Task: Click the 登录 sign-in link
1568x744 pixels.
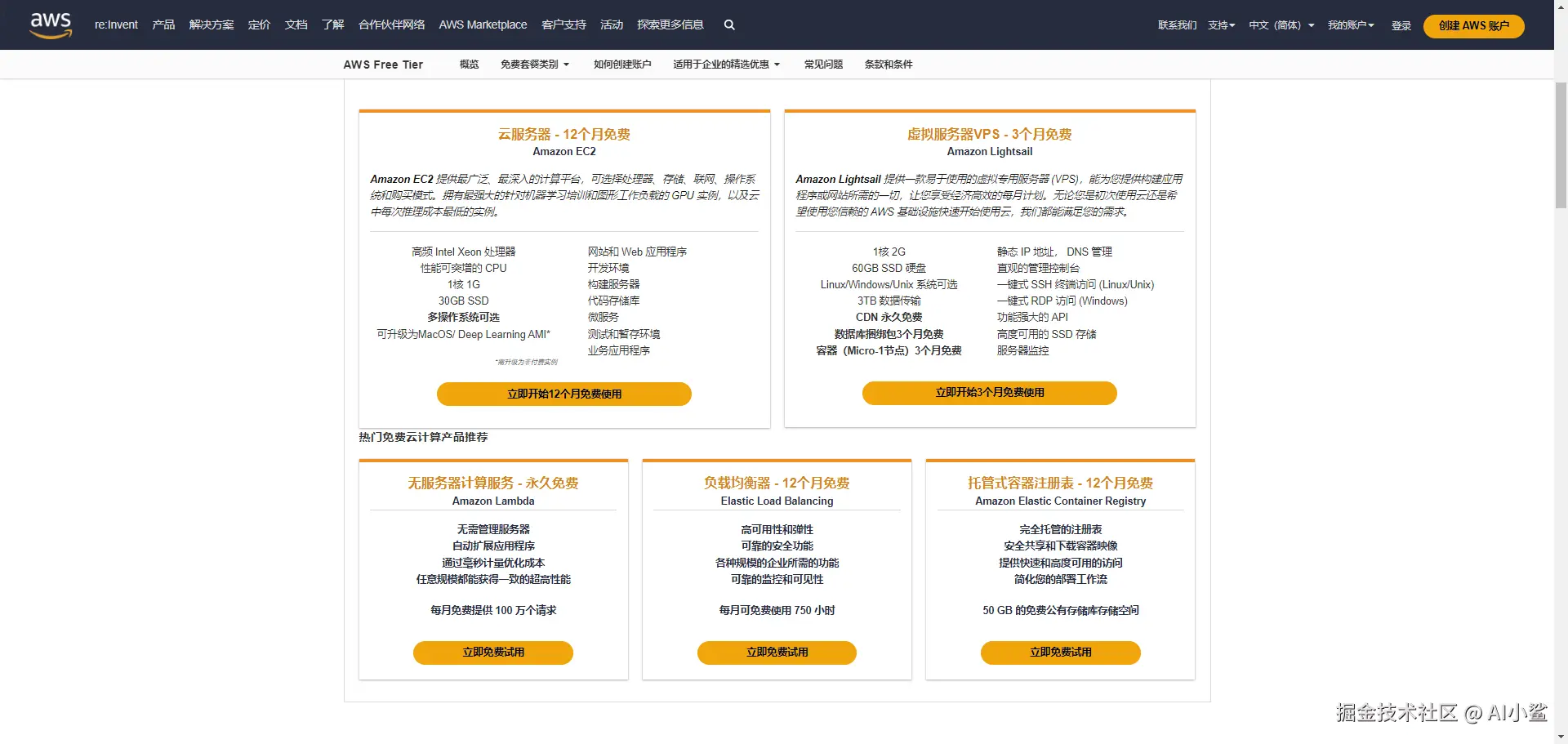Action: (1401, 26)
